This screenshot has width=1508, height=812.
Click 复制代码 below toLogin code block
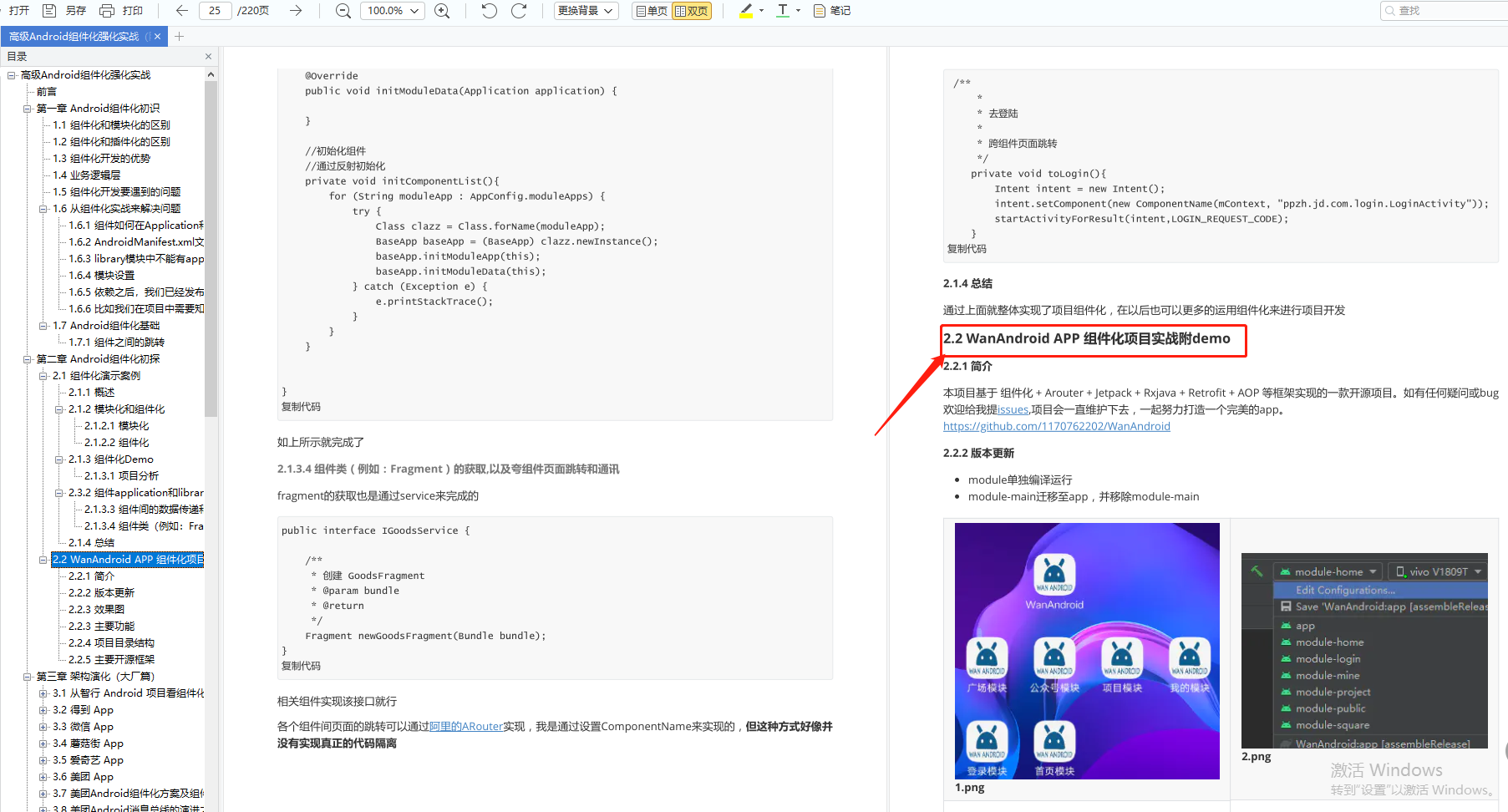(x=967, y=249)
